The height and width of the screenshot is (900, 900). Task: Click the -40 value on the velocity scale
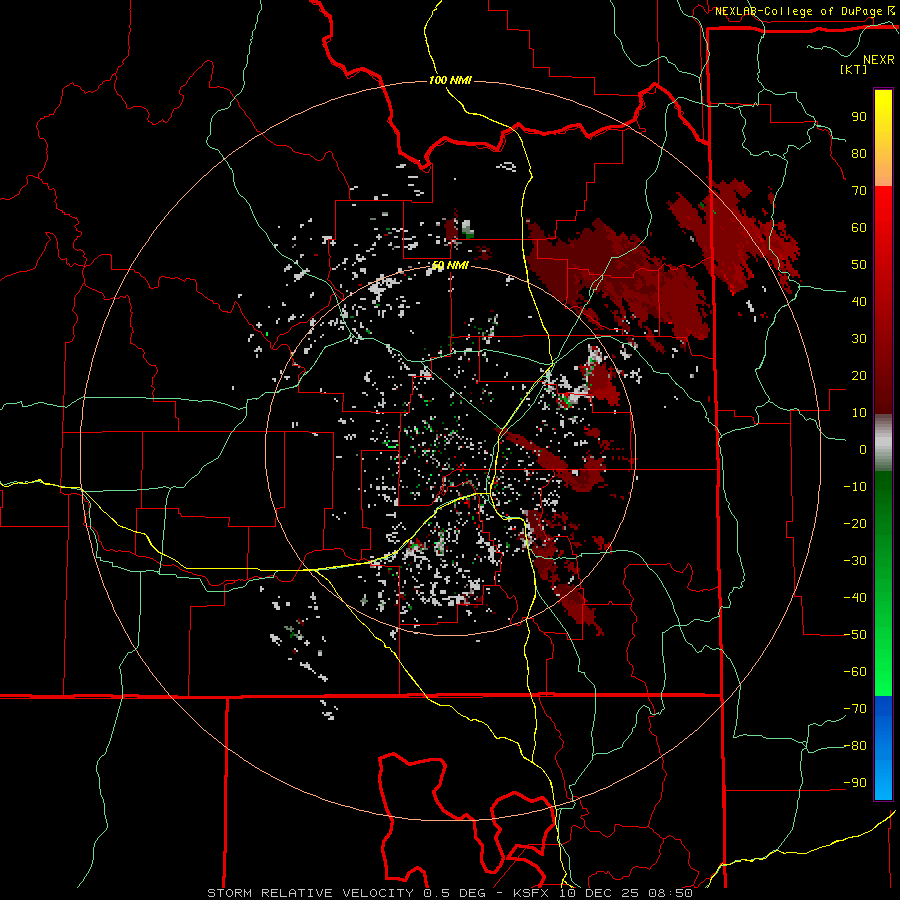tap(855, 598)
